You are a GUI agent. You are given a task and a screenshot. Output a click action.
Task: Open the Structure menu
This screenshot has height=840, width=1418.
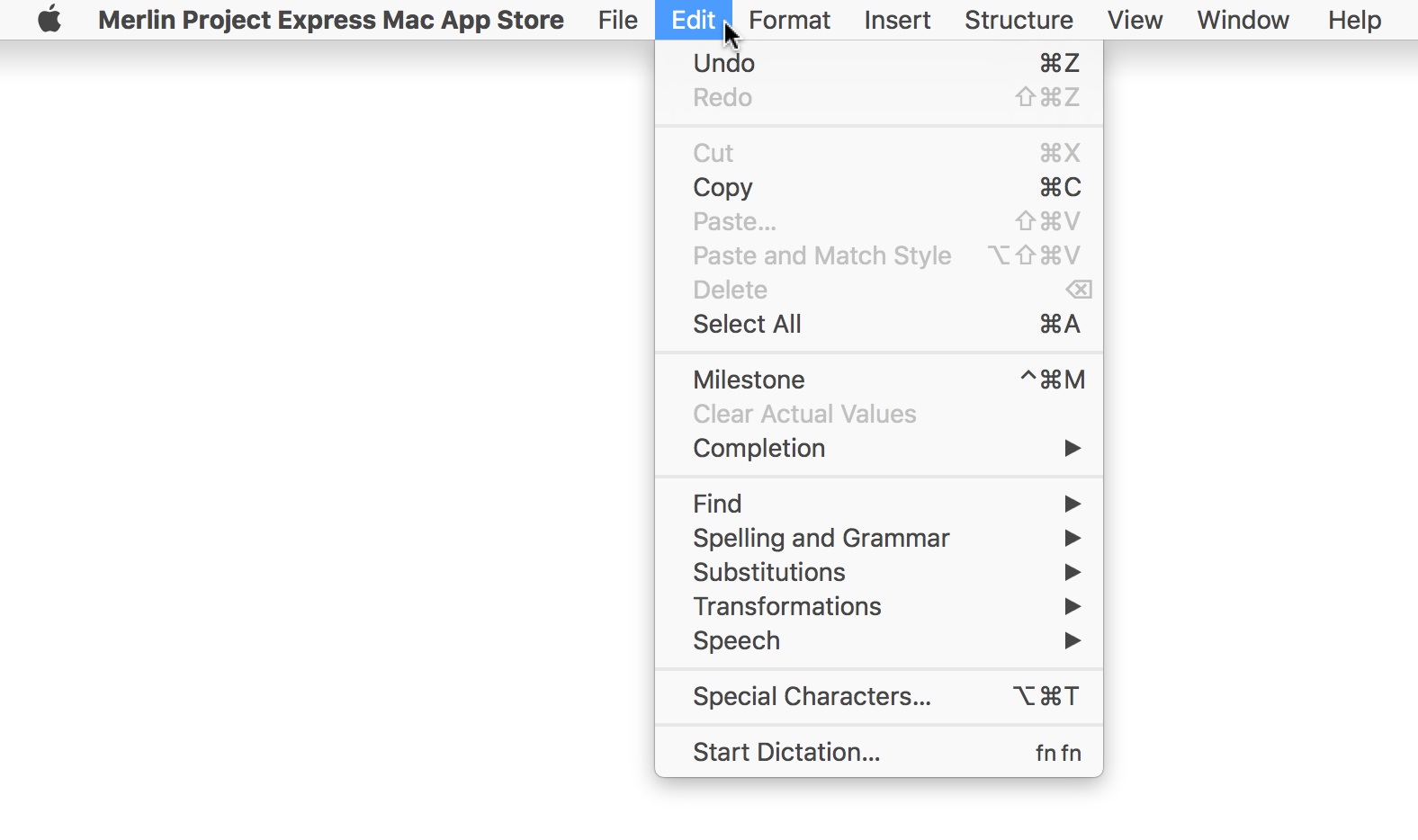pyautogui.click(x=1019, y=20)
